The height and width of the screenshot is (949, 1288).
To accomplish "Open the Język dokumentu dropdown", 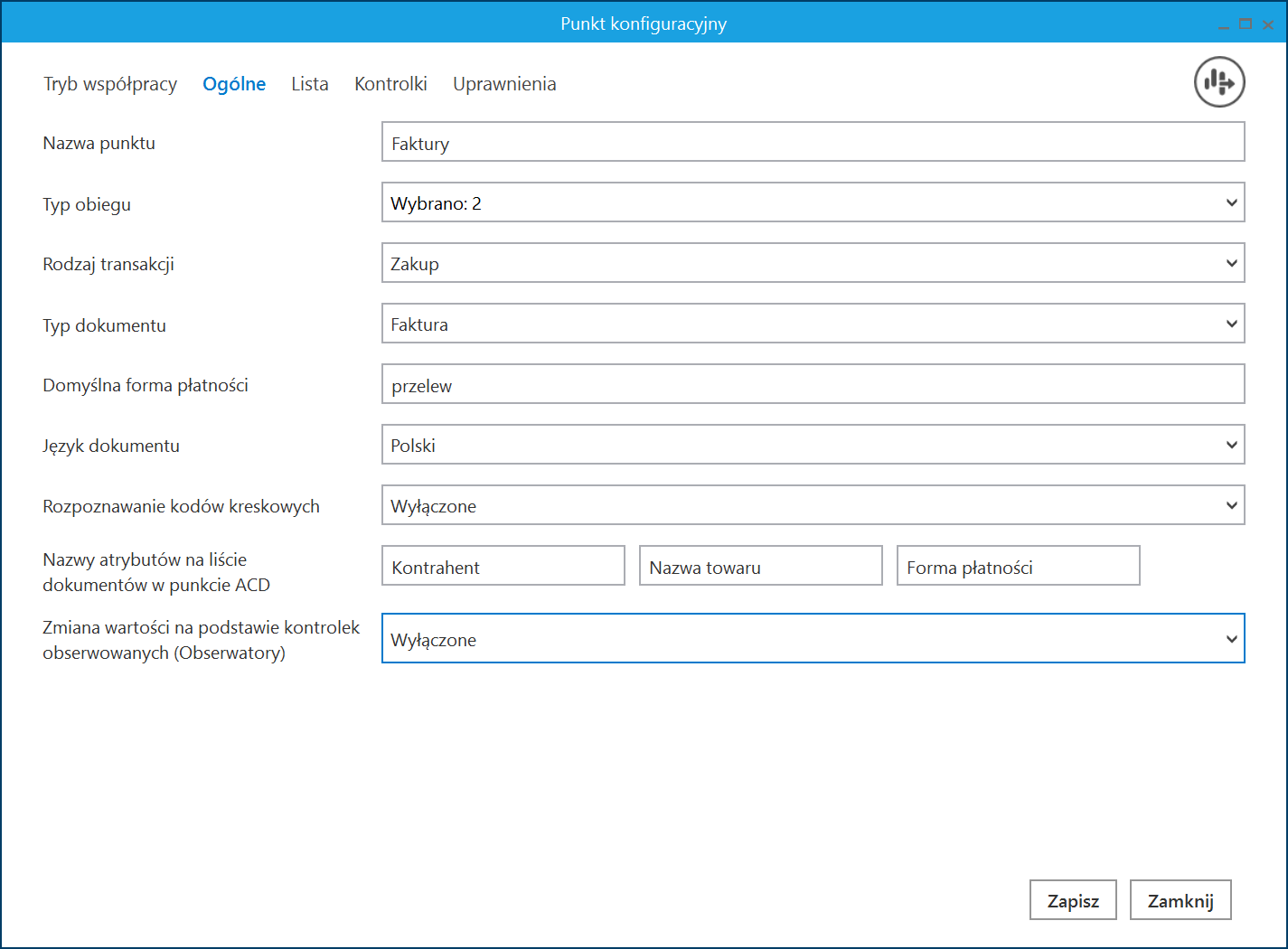I will coord(813,446).
